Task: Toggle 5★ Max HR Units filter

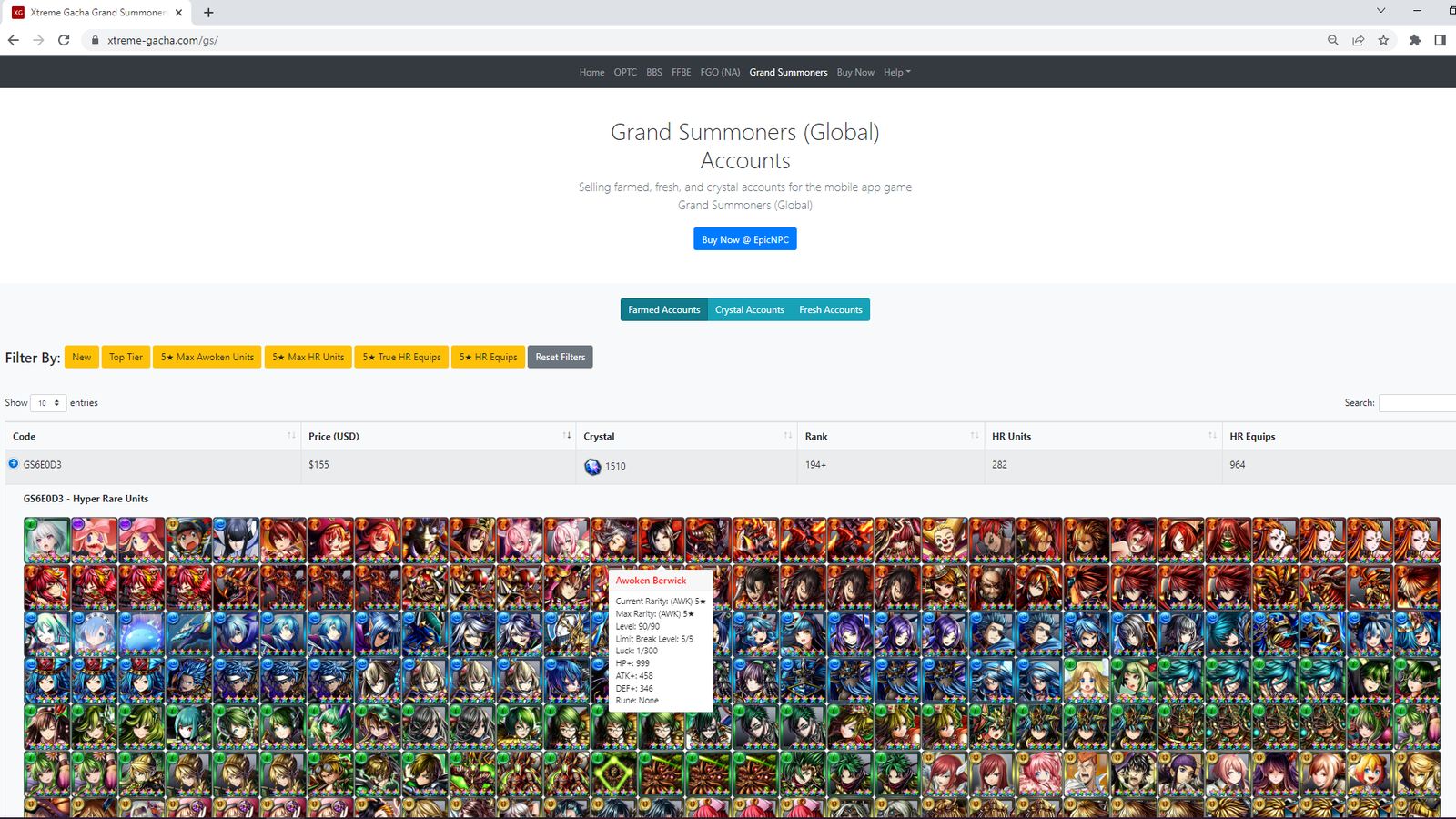Action: 308,357
